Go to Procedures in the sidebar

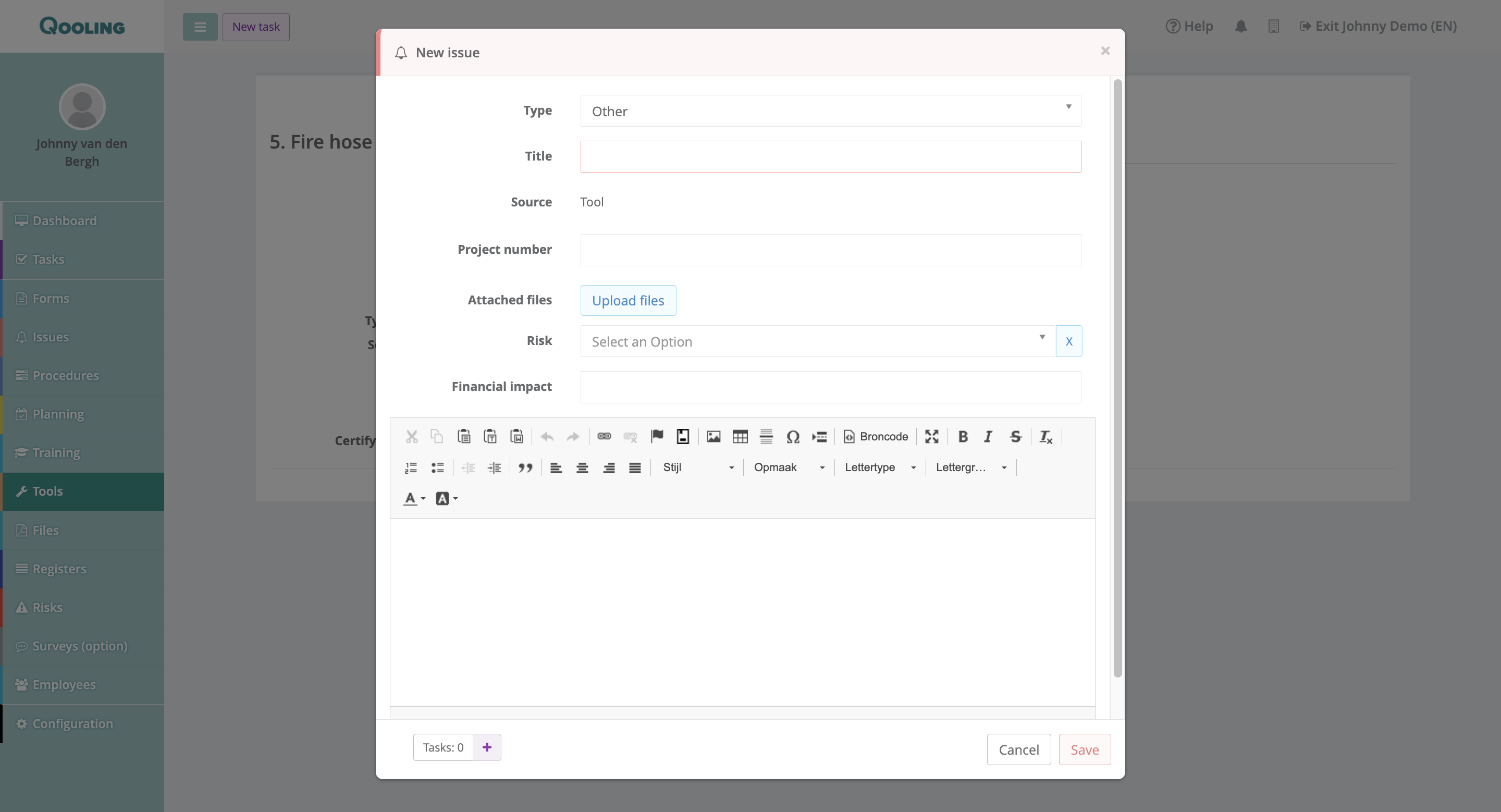click(x=65, y=376)
